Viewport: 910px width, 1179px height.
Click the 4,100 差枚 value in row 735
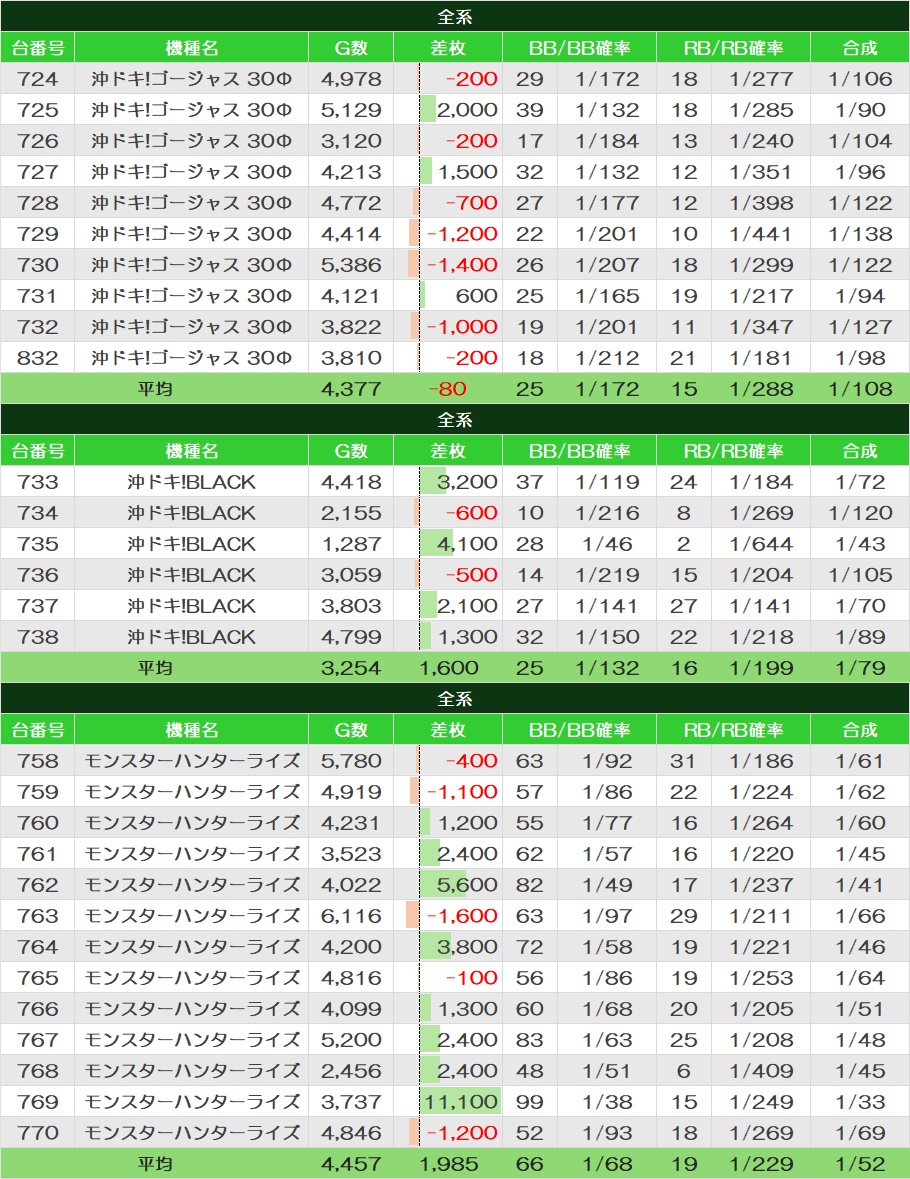pyautogui.click(x=467, y=544)
